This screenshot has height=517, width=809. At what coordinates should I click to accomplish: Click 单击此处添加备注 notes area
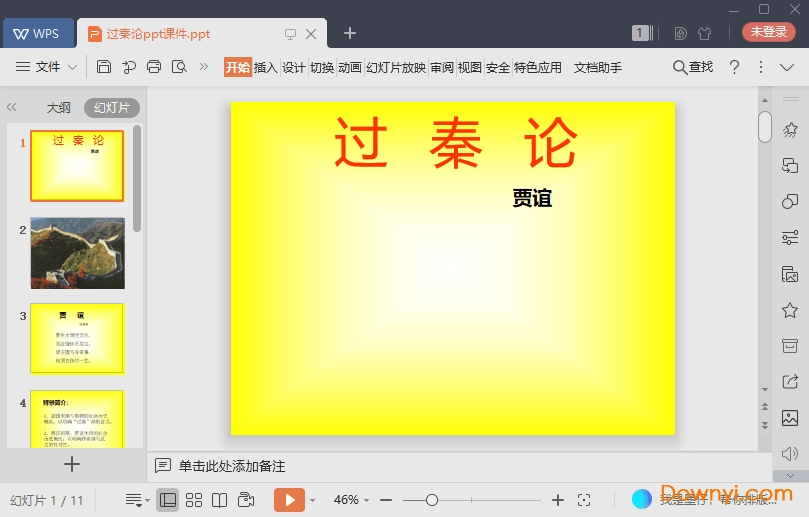(x=232, y=466)
